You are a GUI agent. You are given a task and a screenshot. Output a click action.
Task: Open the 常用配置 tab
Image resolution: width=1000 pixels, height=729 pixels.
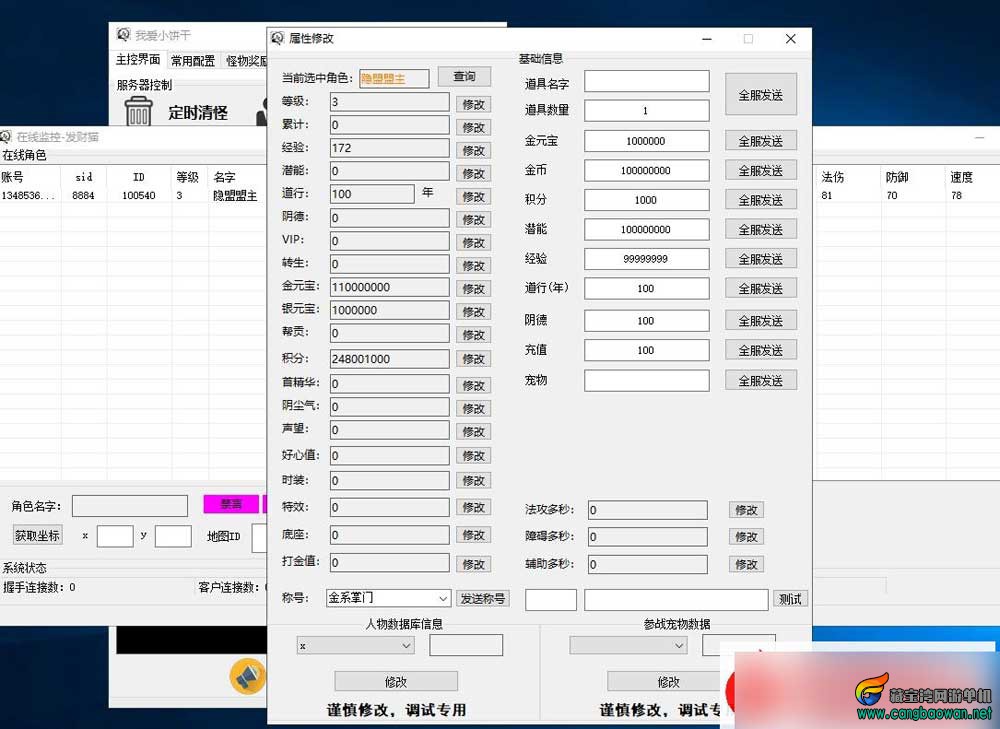[193, 61]
